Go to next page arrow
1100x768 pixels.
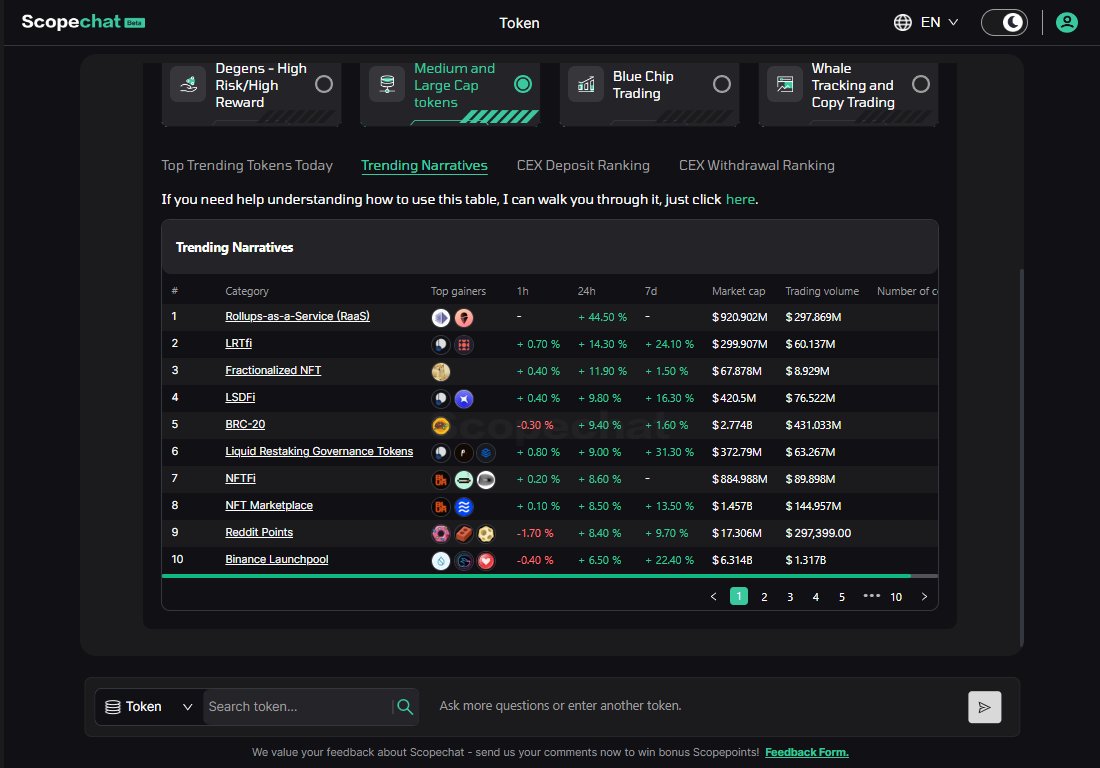coord(924,596)
